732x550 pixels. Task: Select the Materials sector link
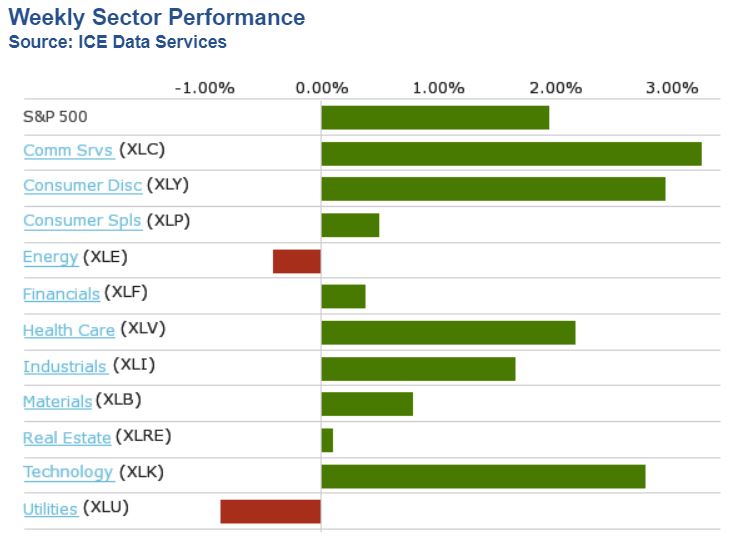click(x=57, y=401)
